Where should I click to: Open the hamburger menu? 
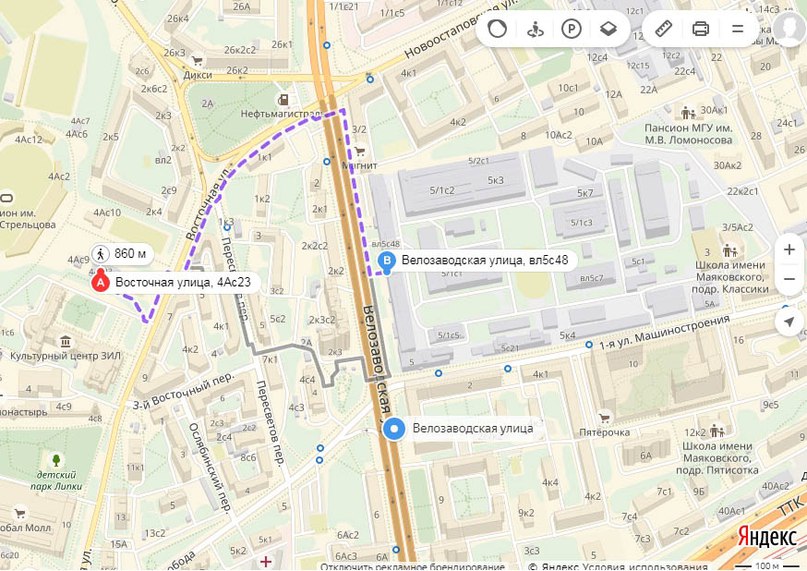tap(738, 28)
